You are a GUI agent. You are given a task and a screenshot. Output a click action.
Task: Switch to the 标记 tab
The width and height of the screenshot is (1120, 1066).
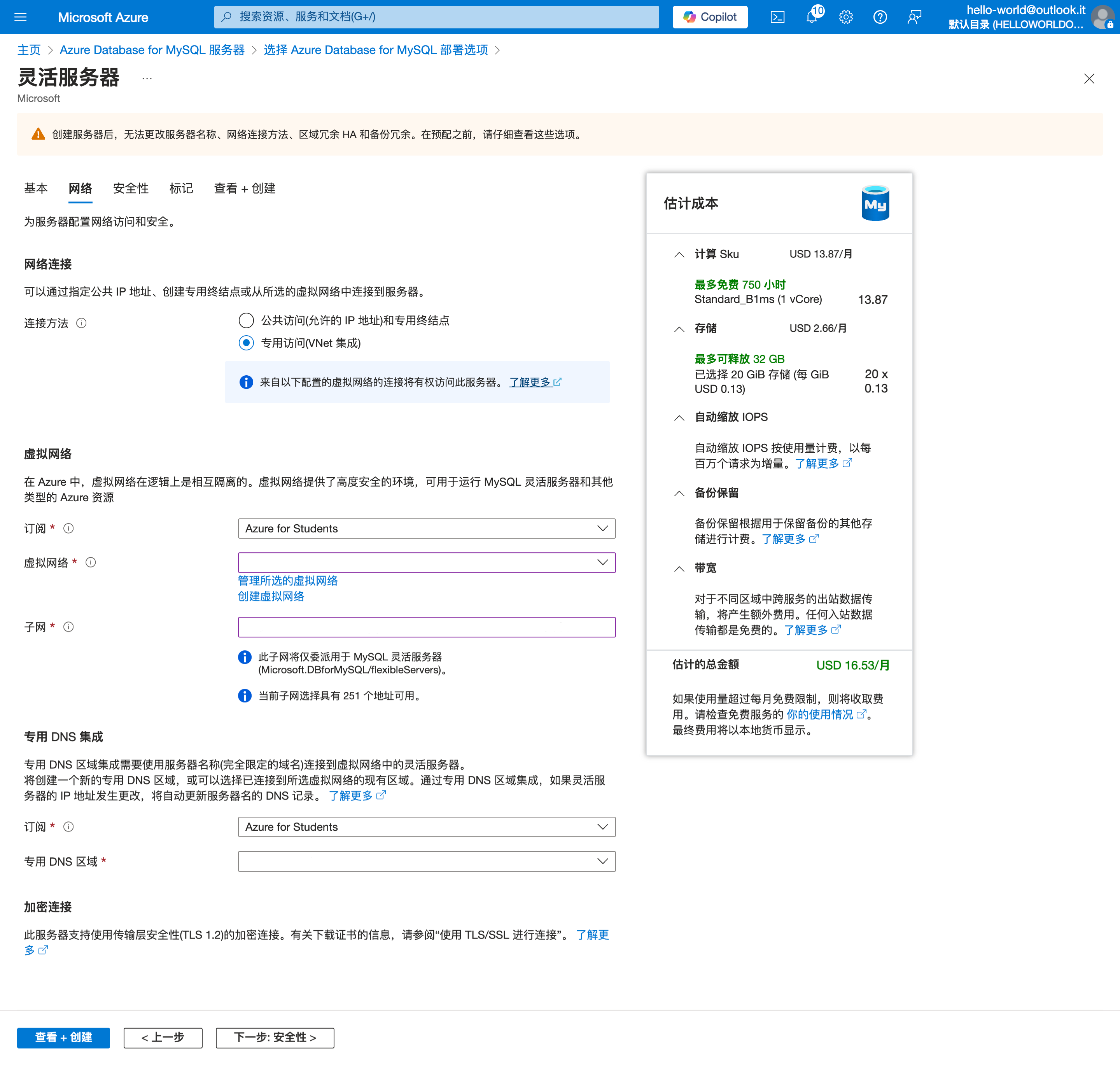click(x=181, y=188)
